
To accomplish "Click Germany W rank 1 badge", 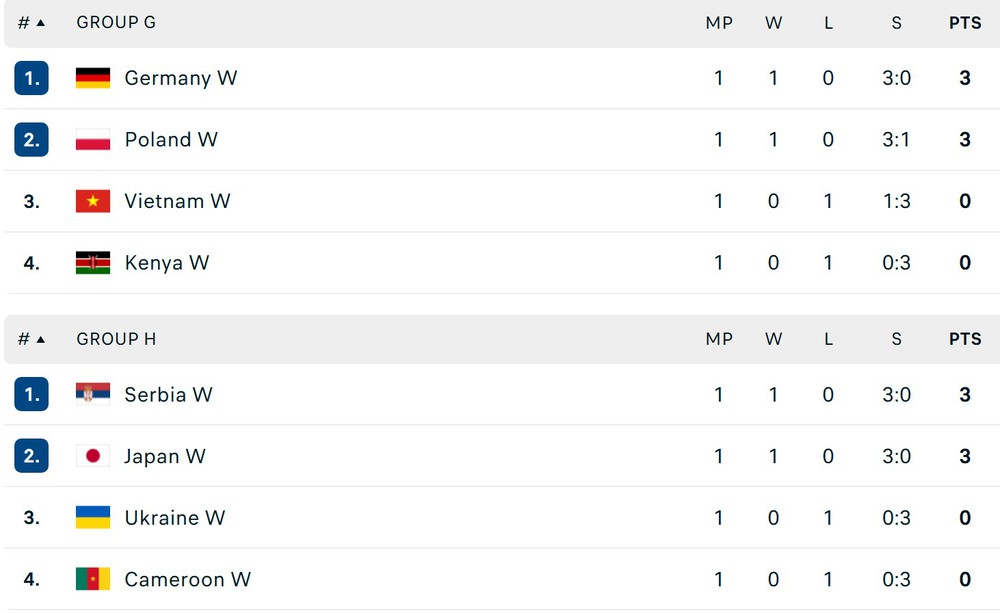I will [31, 78].
